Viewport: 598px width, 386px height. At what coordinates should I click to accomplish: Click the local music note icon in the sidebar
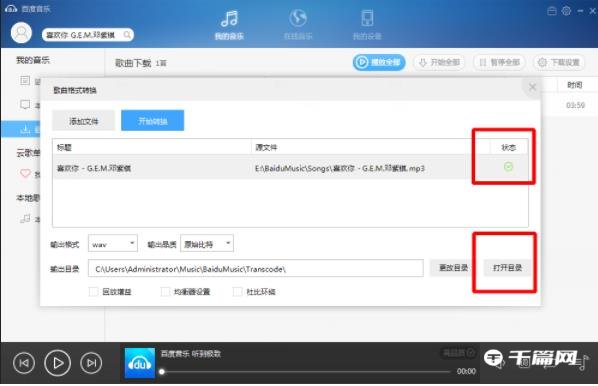tap(25, 219)
